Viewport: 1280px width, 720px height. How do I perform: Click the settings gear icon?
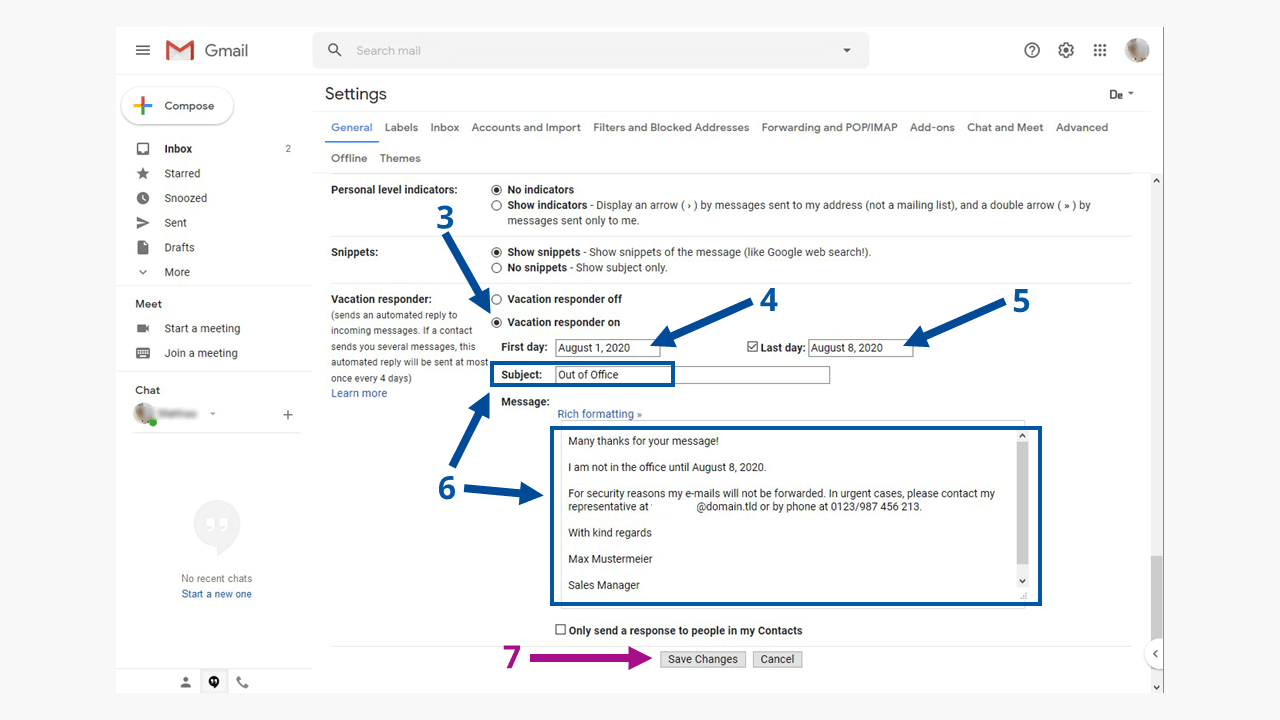point(1065,50)
